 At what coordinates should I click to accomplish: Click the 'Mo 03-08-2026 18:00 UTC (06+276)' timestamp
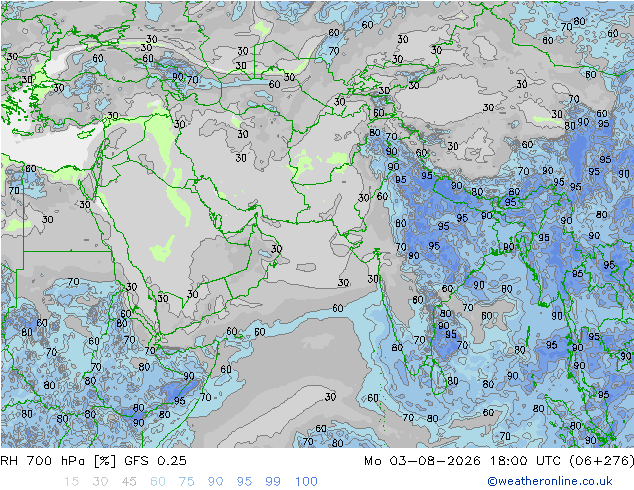[499, 461]
